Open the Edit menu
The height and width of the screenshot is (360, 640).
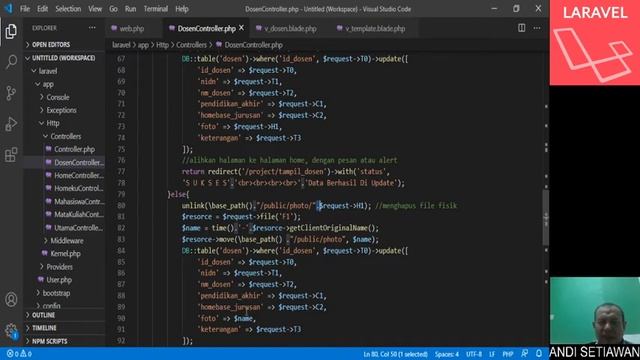[42, 9]
